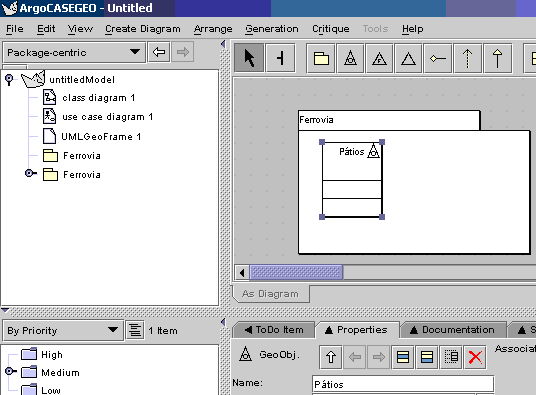
Task: Switch to the ToDo Item tab
Action: [x=274, y=330]
